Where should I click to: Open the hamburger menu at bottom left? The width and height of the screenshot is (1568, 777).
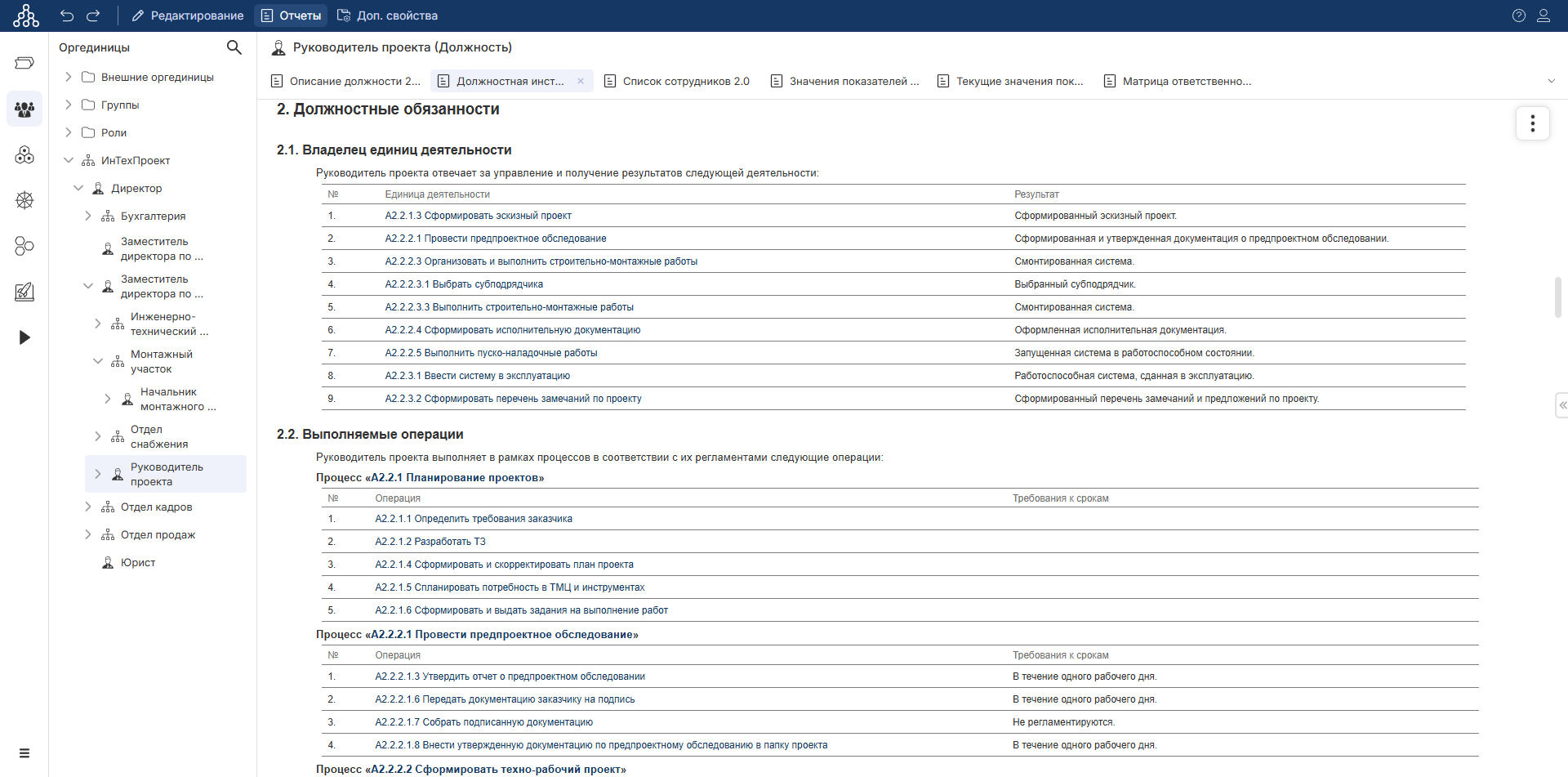(24, 752)
